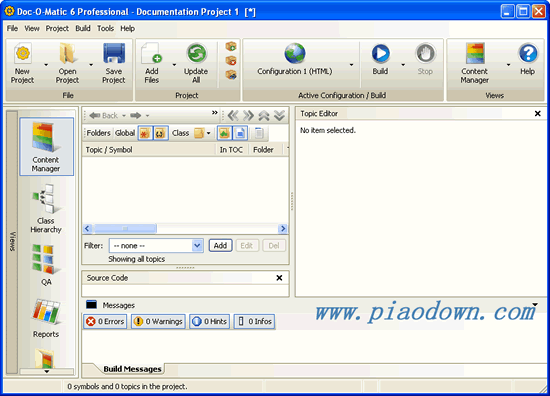Expand the Add Files dropdown arrow

(x=174, y=65)
